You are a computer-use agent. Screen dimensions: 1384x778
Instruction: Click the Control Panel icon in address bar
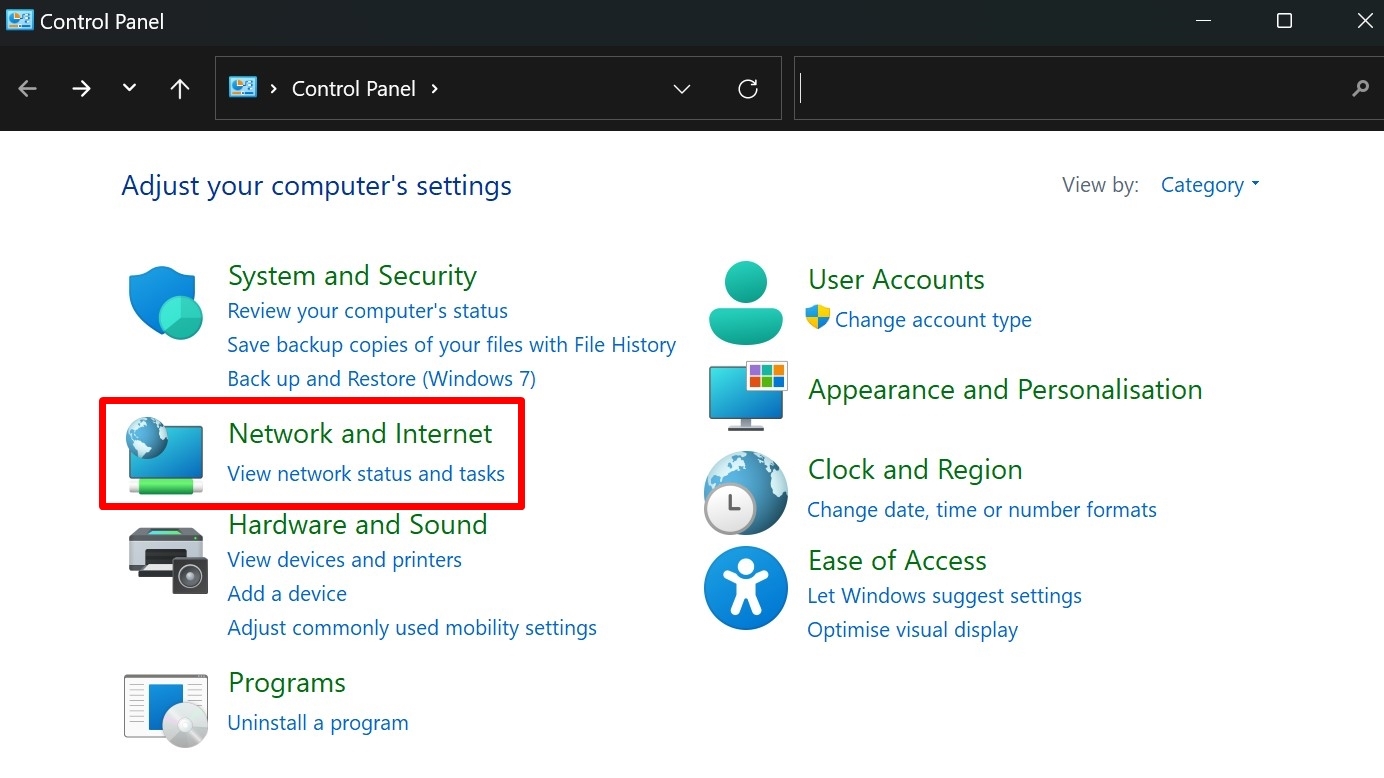pyautogui.click(x=243, y=88)
